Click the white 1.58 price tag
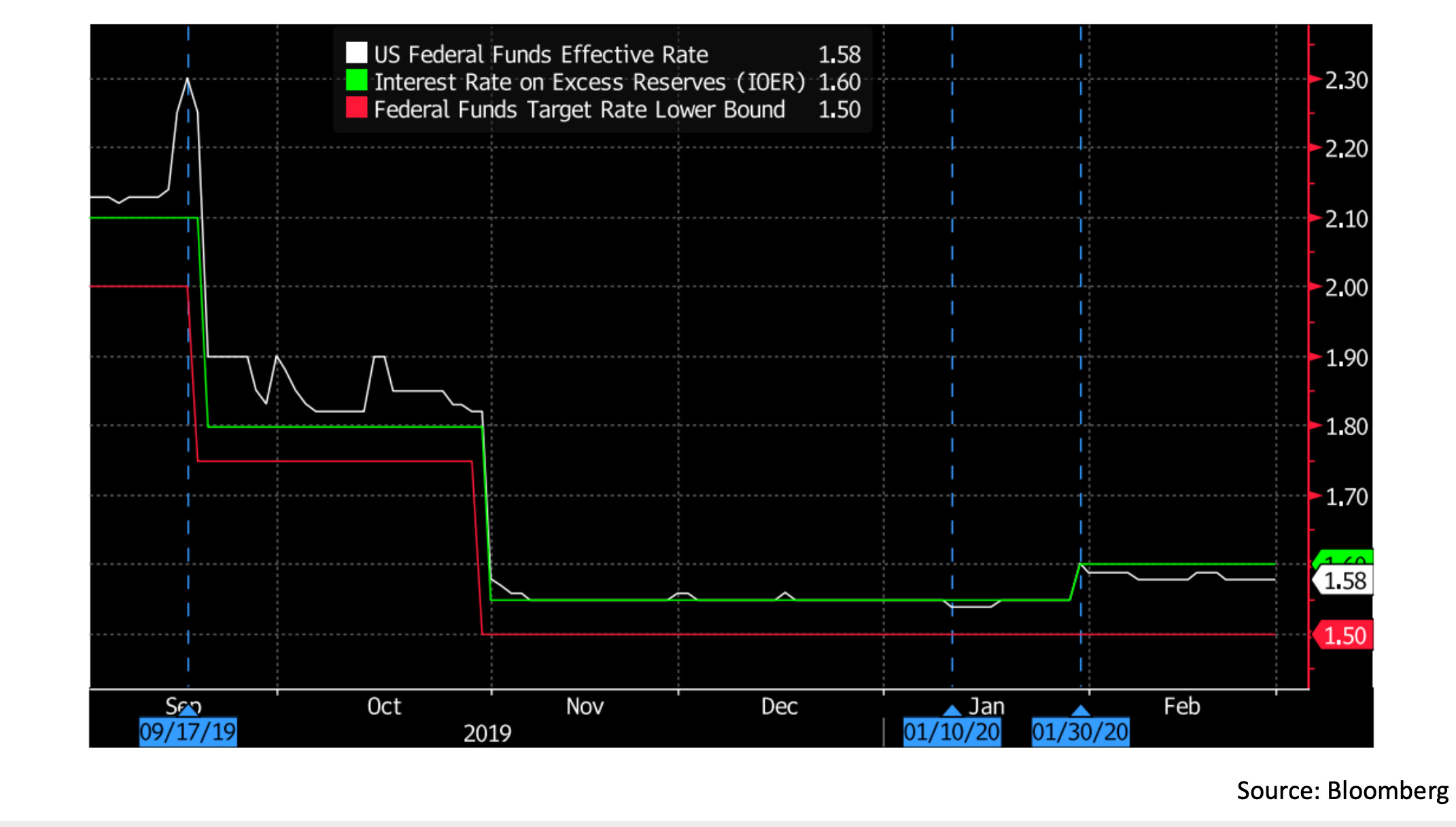This screenshot has height=827, width=1456. point(1345,581)
